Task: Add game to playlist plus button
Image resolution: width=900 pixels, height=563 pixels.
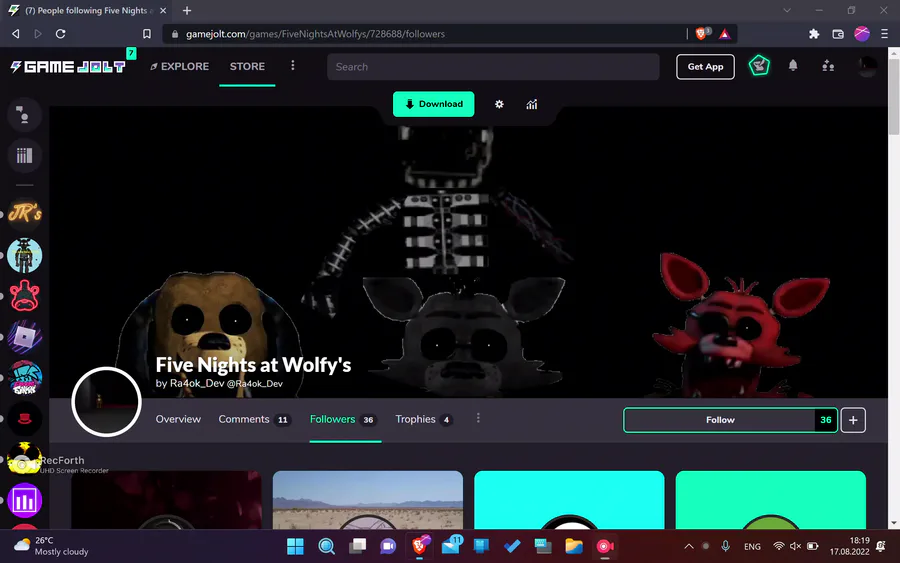Action: [x=853, y=420]
